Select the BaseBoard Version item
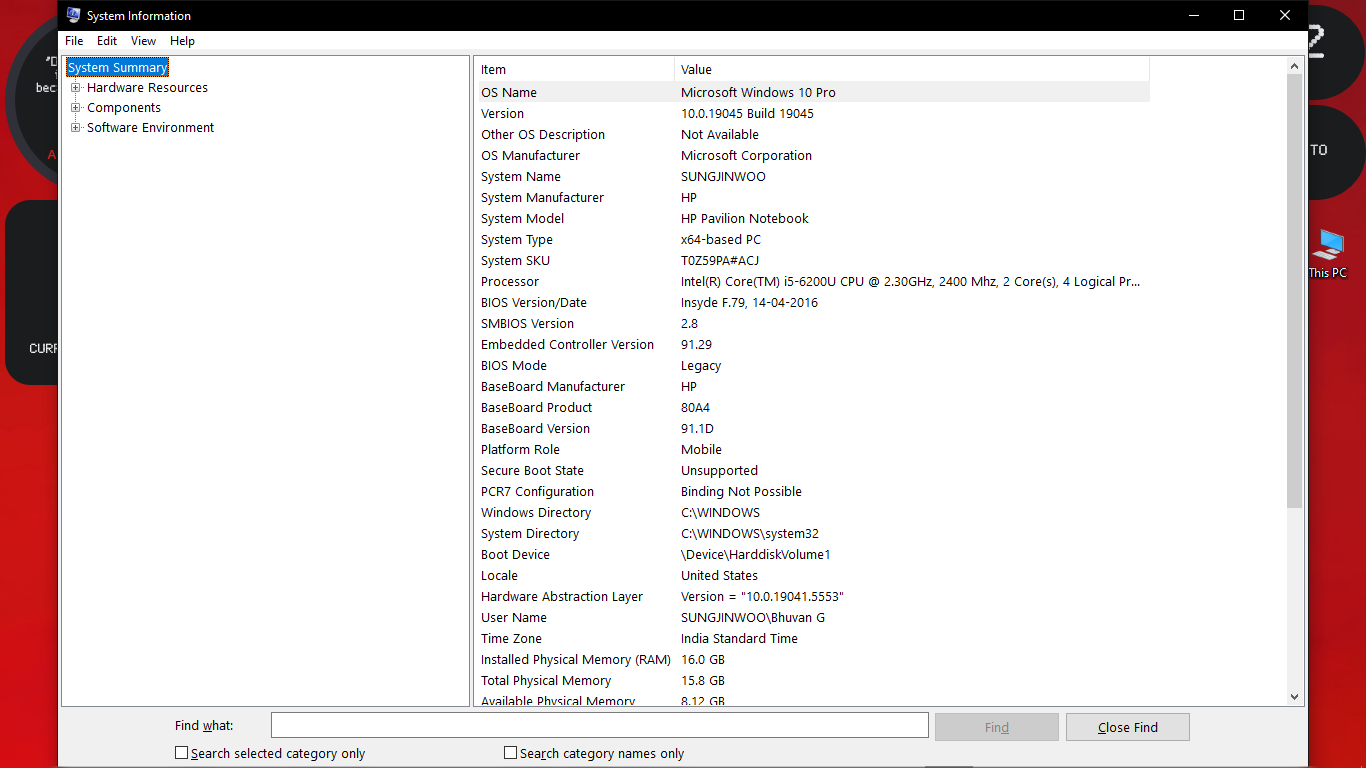The image size is (1366, 768). click(535, 428)
